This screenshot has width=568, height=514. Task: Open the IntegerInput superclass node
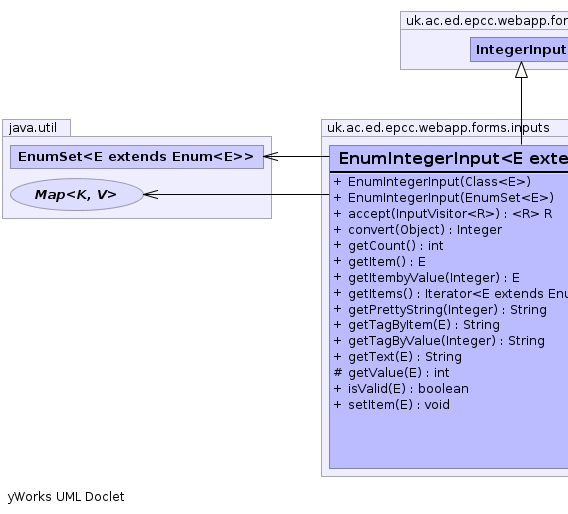click(519, 50)
